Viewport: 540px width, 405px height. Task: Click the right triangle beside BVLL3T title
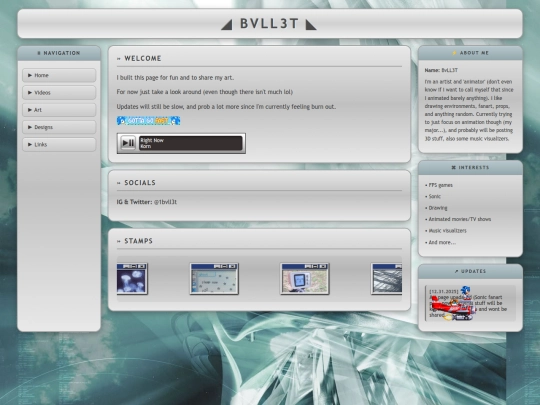pyautogui.click(x=311, y=25)
